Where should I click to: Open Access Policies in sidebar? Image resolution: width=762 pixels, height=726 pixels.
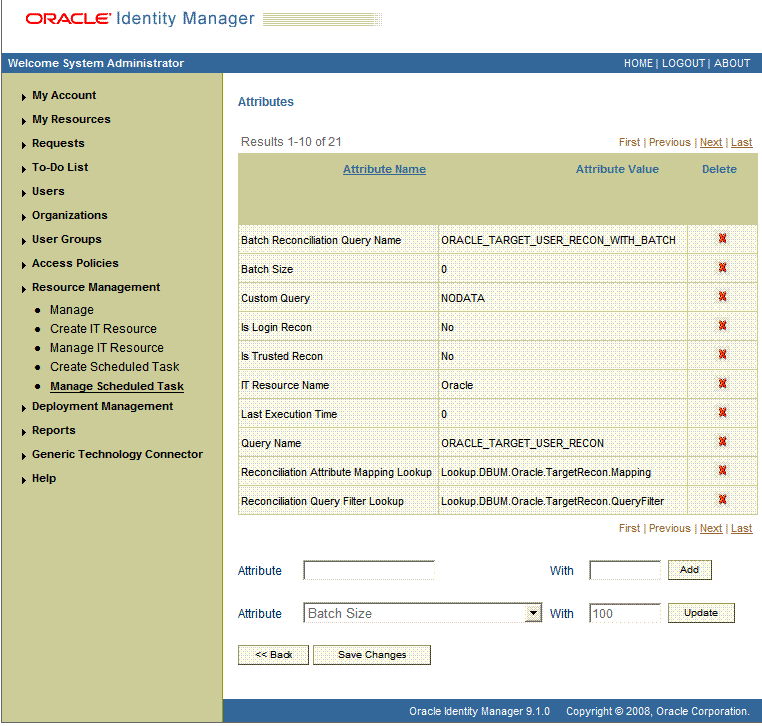[75, 263]
